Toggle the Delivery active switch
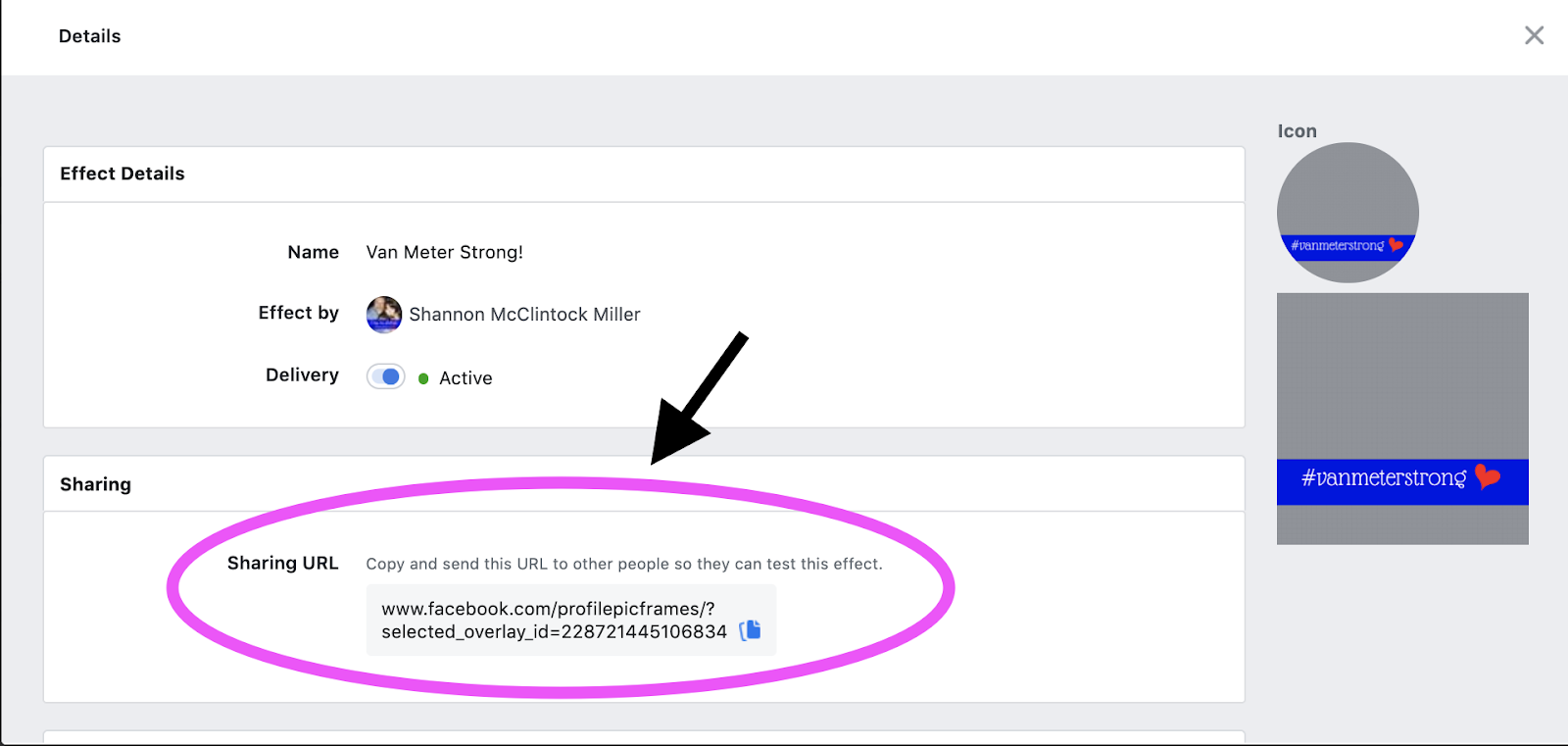Viewport: 1568px width, 746px height. tap(386, 376)
